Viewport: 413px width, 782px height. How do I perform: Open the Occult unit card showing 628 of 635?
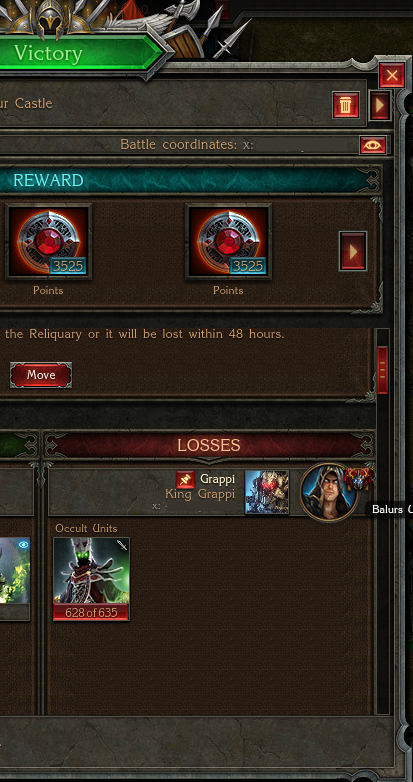[x=91, y=579]
